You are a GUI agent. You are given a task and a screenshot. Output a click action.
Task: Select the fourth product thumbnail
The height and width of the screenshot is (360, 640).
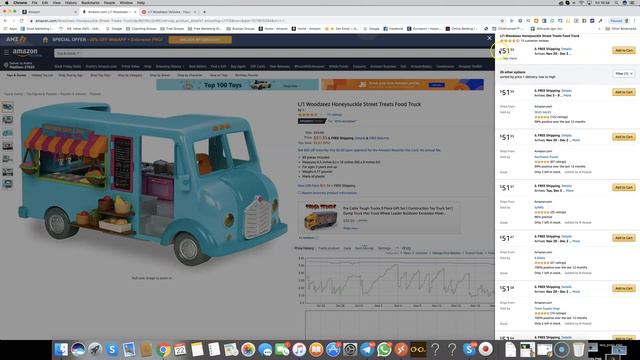(x=7, y=146)
